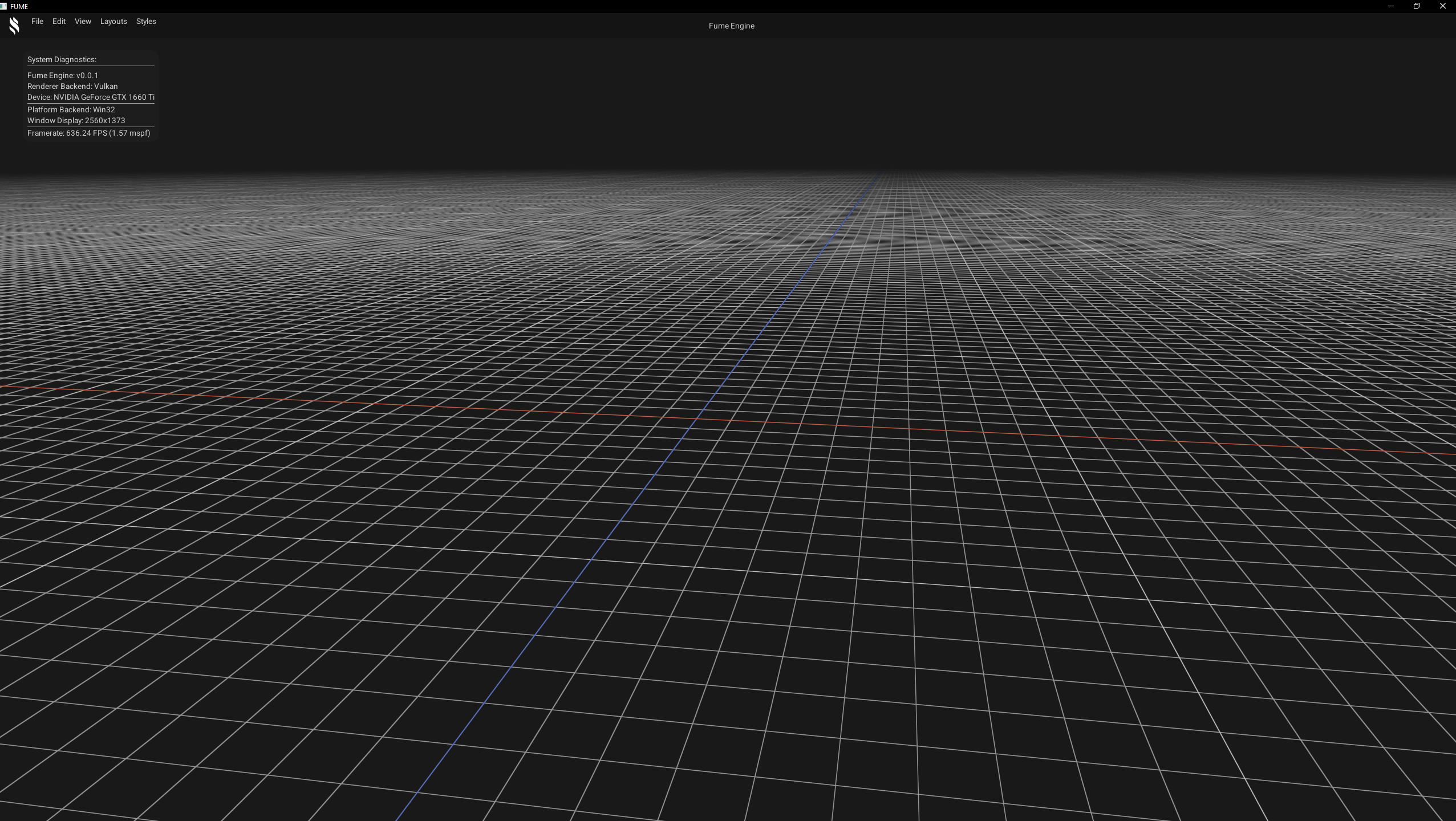Click the FUME window icon in title bar
1456x821 pixels.
[3, 6]
